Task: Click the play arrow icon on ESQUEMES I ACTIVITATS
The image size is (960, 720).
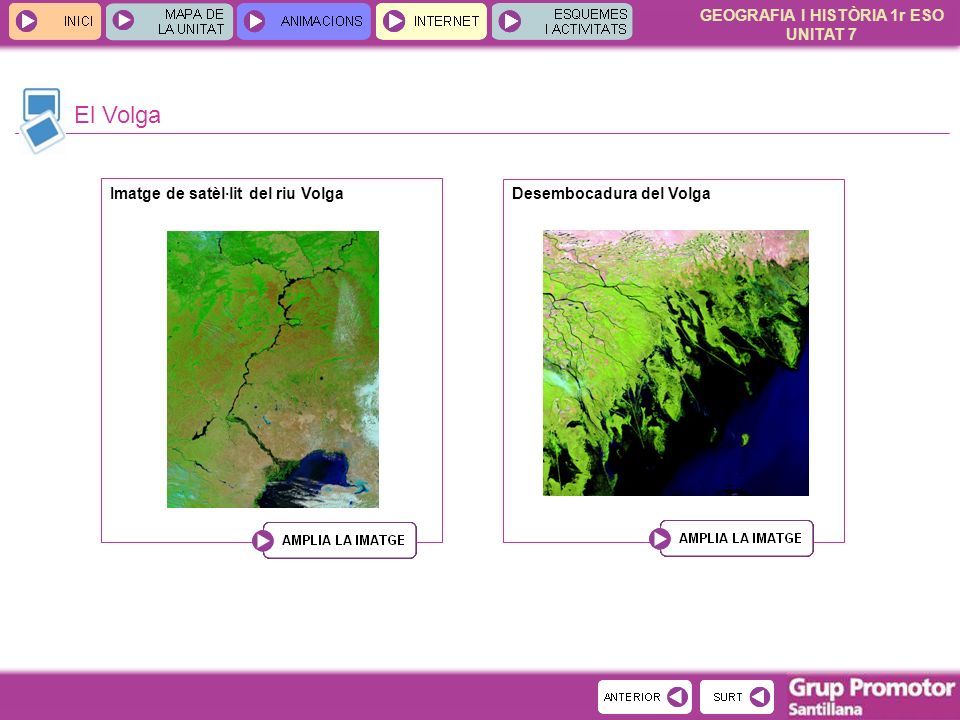Action: click(x=509, y=21)
